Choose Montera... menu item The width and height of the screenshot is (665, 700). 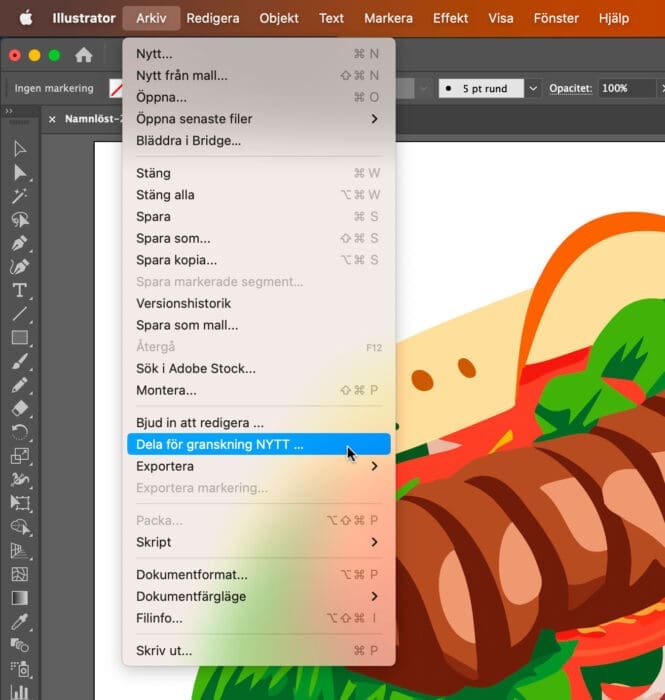(x=259, y=390)
